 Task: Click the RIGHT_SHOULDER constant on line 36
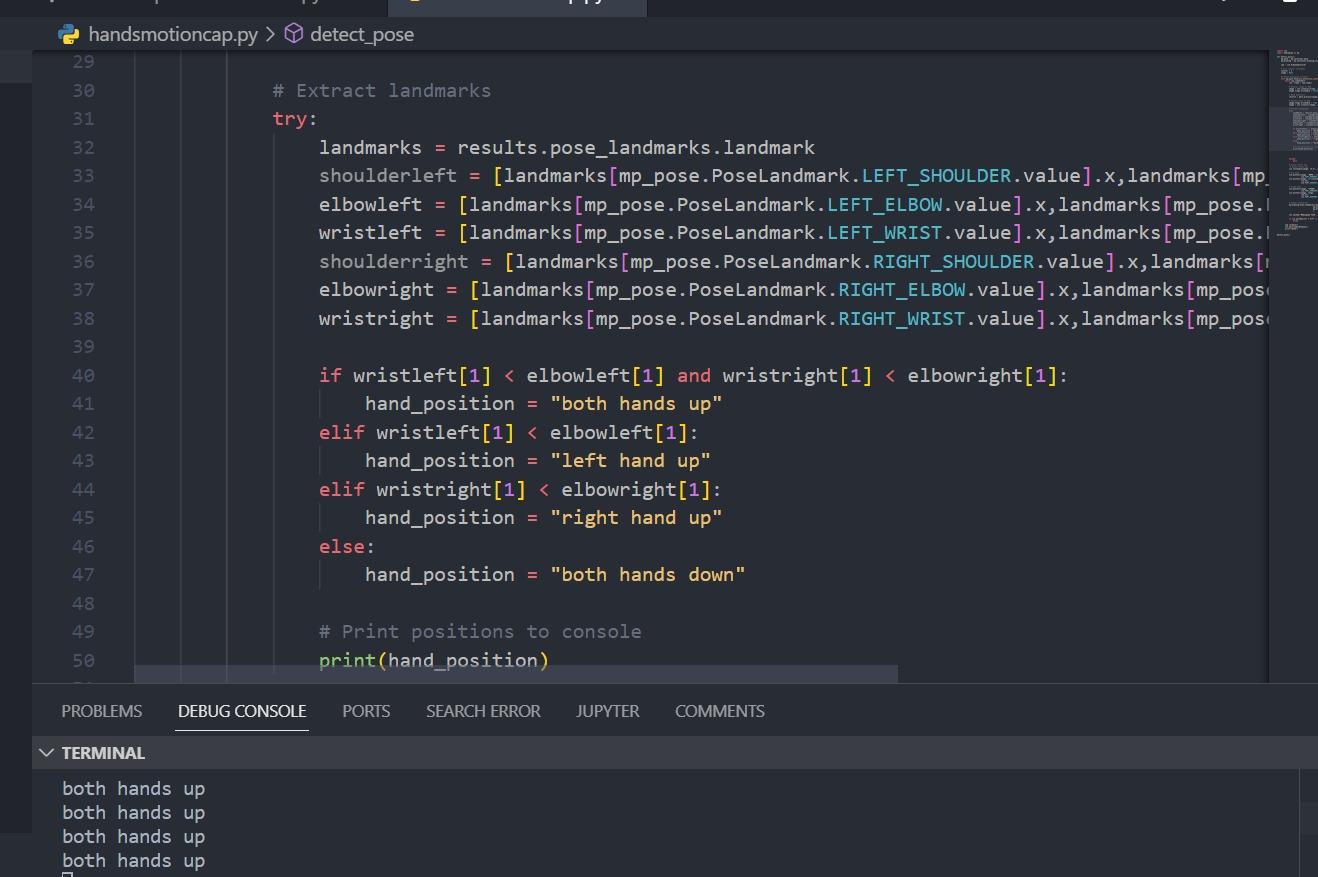click(x=954, y=262)
